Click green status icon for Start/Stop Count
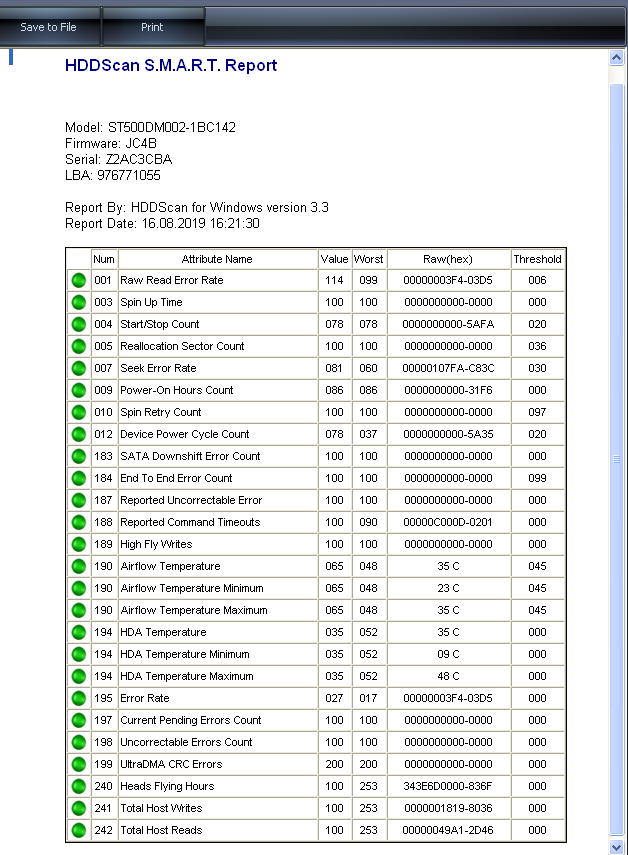The height and width of the screenshot is (855, 628). click(78, 324)
